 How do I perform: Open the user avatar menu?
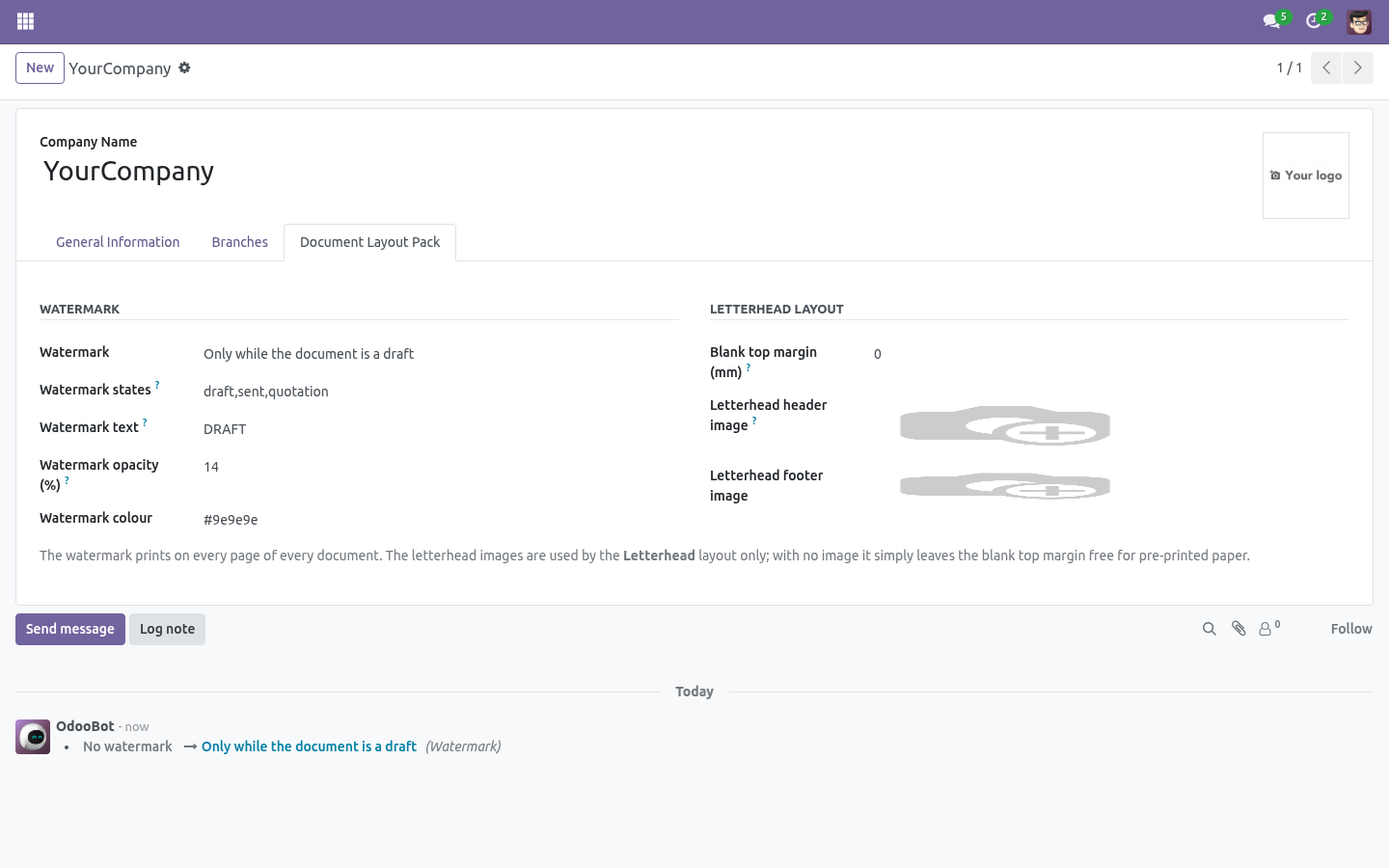pyautogui.click(x=1359, y=21)
